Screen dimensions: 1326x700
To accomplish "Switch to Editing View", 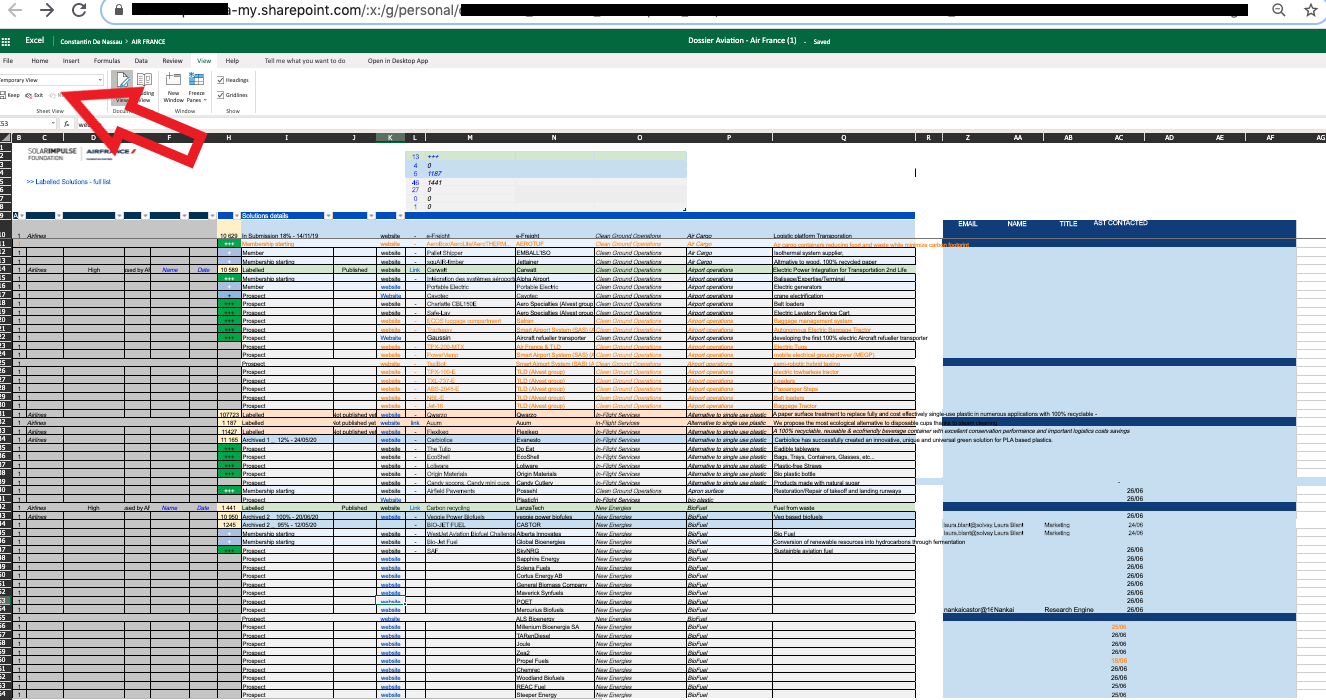I will [x=122, y=88].
